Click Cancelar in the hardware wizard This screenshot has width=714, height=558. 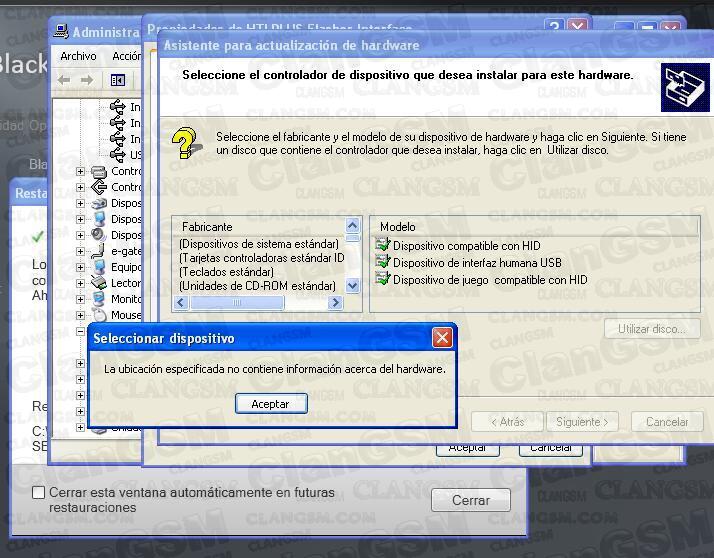tap(667, 422)
